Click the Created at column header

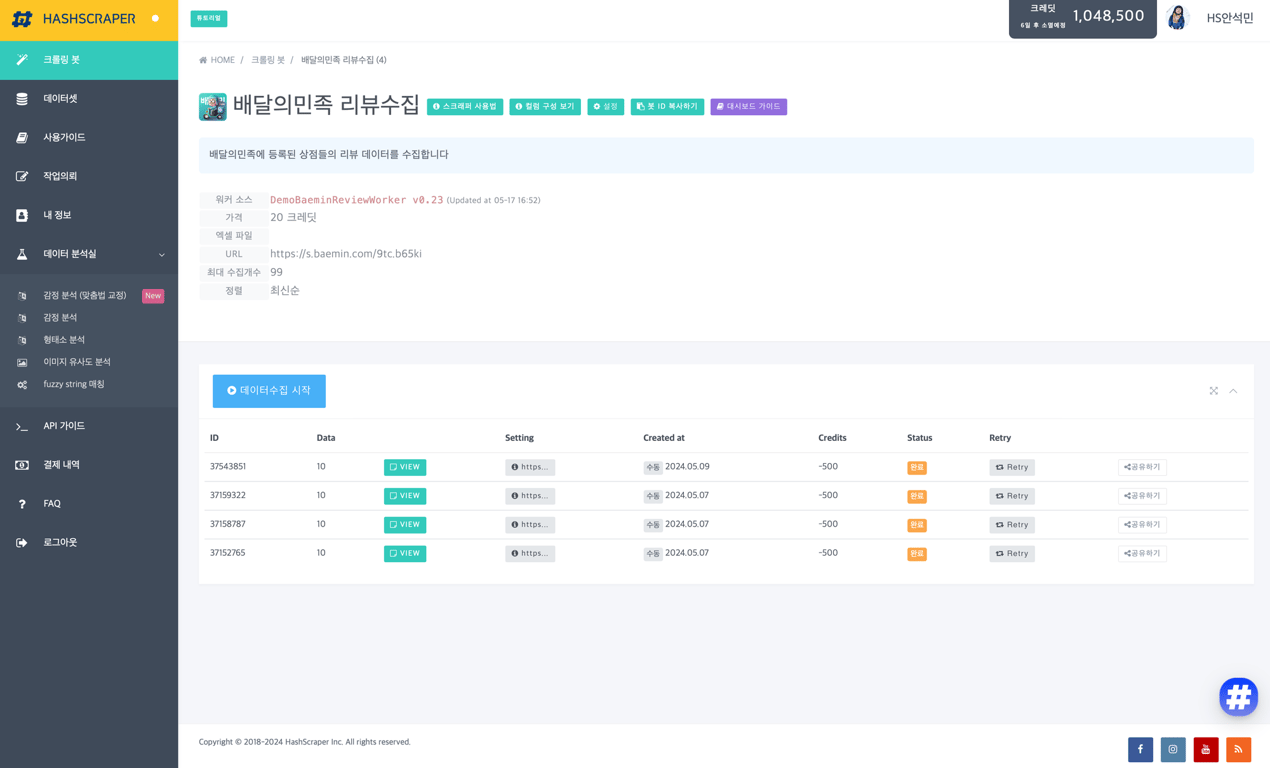pyautogui.click(x=664, y=438)
